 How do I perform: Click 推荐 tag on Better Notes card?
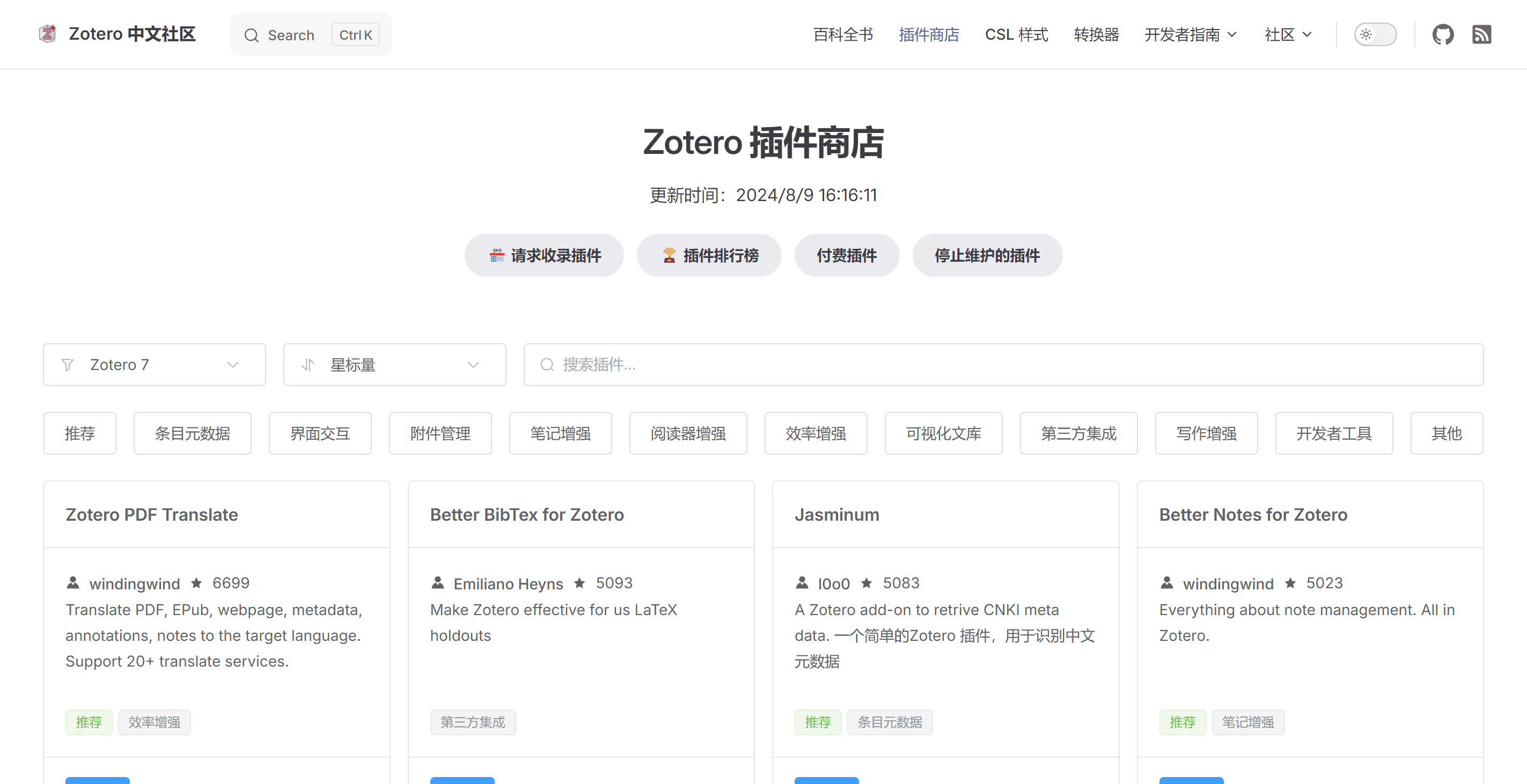tap(1183, 722)
